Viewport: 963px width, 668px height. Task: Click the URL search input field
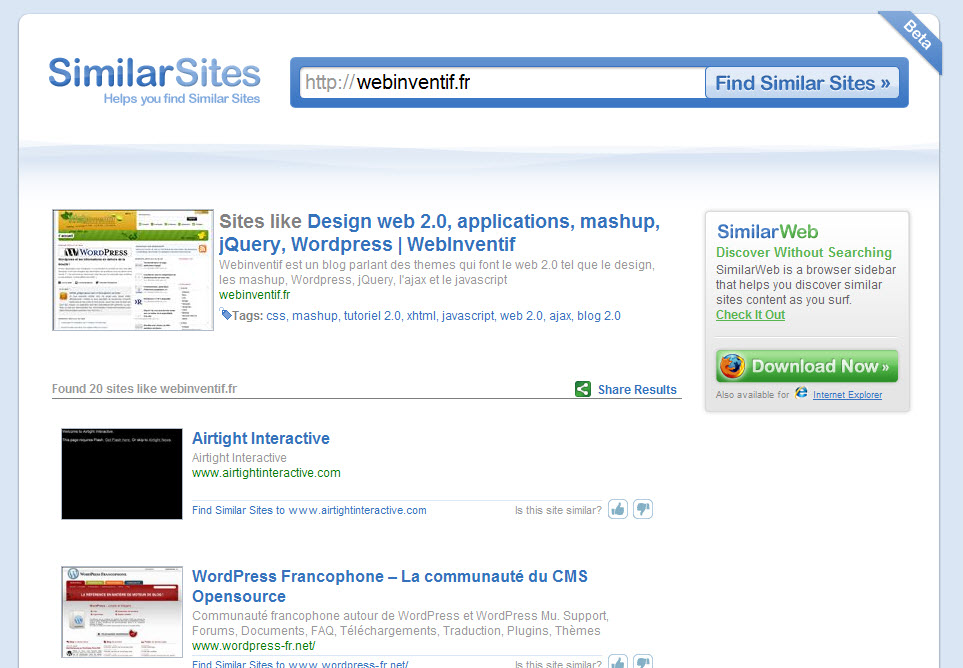point(502,82)
